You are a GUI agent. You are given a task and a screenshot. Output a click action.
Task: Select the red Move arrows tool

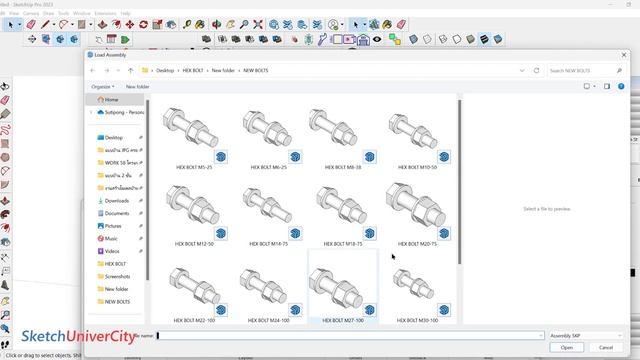tap(130, 24)
